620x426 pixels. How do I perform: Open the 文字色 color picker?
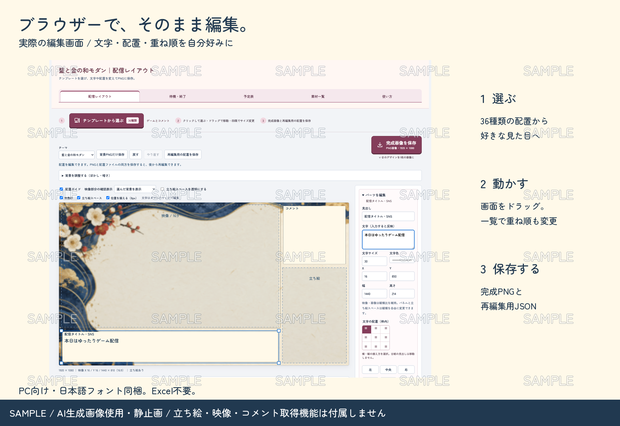tap(402, 260)
